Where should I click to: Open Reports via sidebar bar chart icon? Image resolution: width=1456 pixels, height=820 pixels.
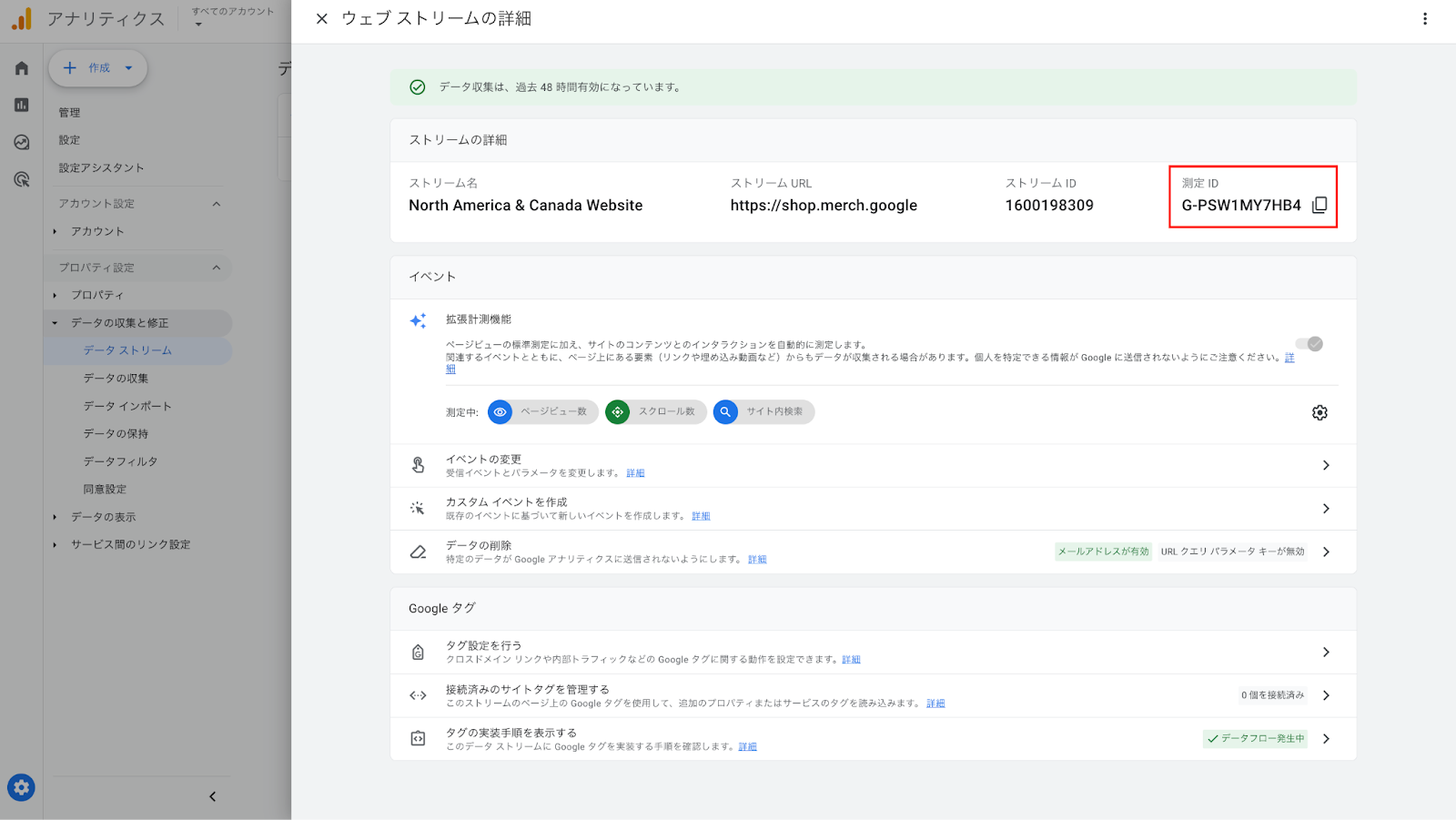coord(22,105)
